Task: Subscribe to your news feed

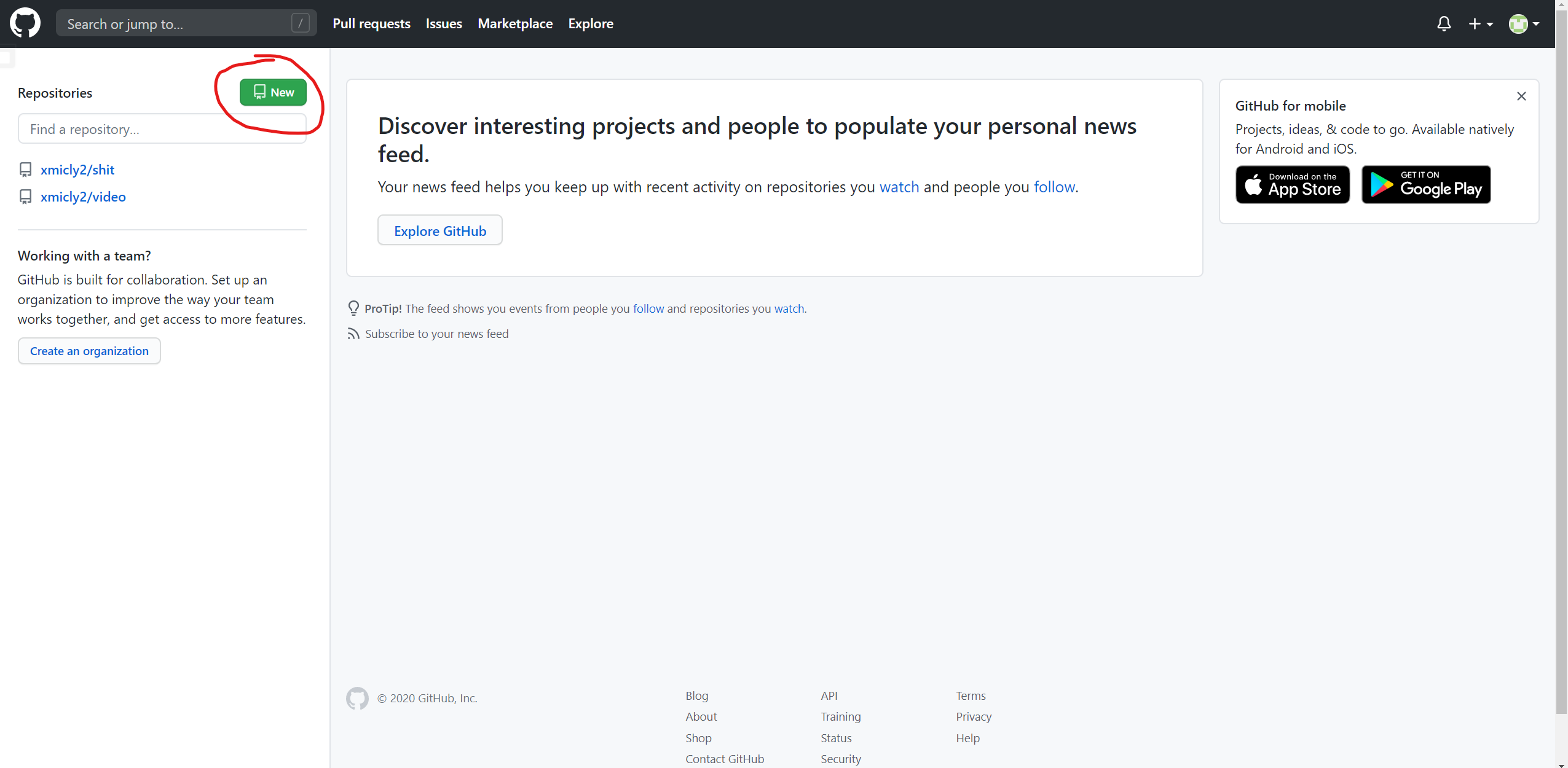Action: pos(437,334)
